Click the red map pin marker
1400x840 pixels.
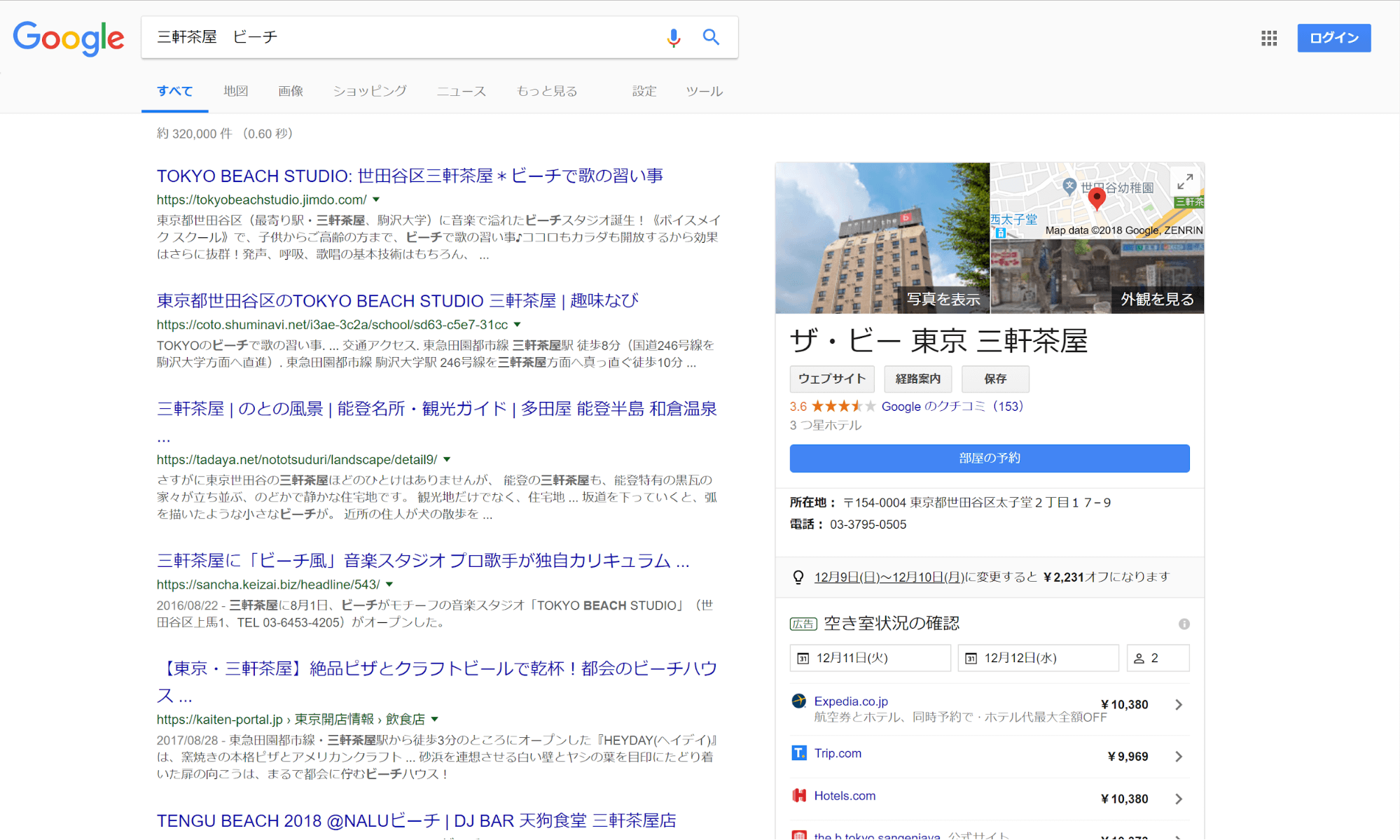[x=1097, y=199]
